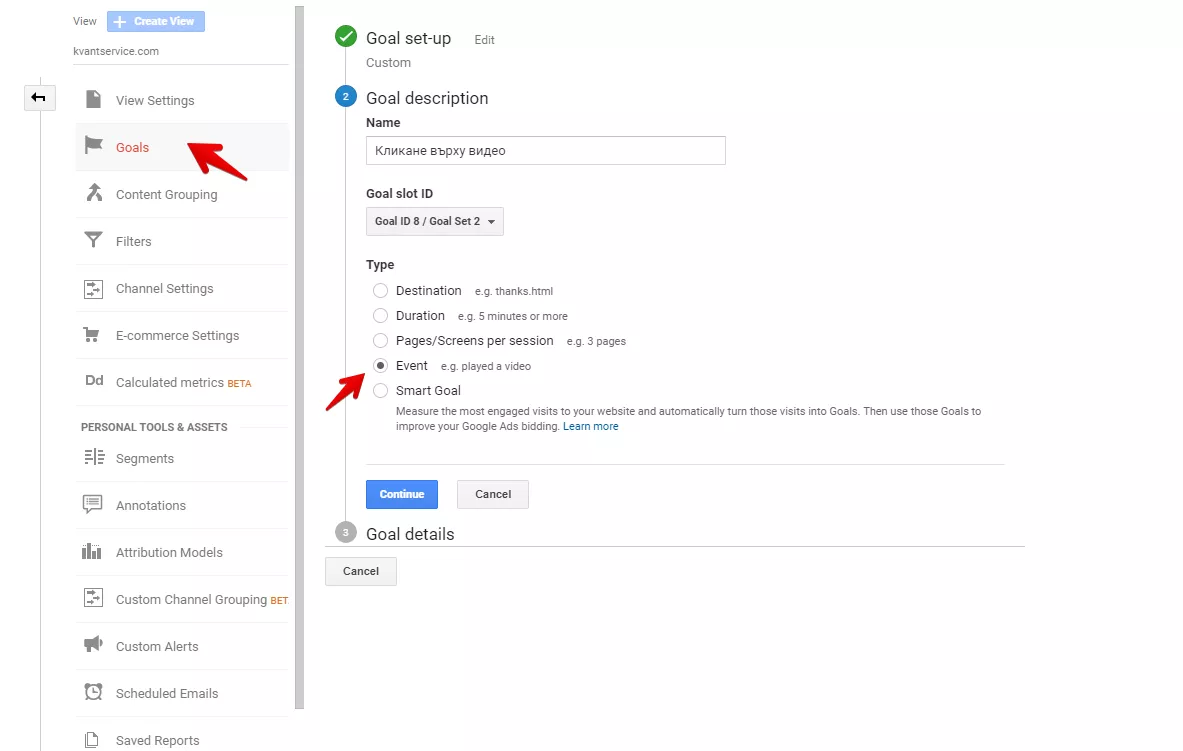Click the Annotations speech bubble icon
This screenshot has height=751, width=1183.
[x=92, y=504]
